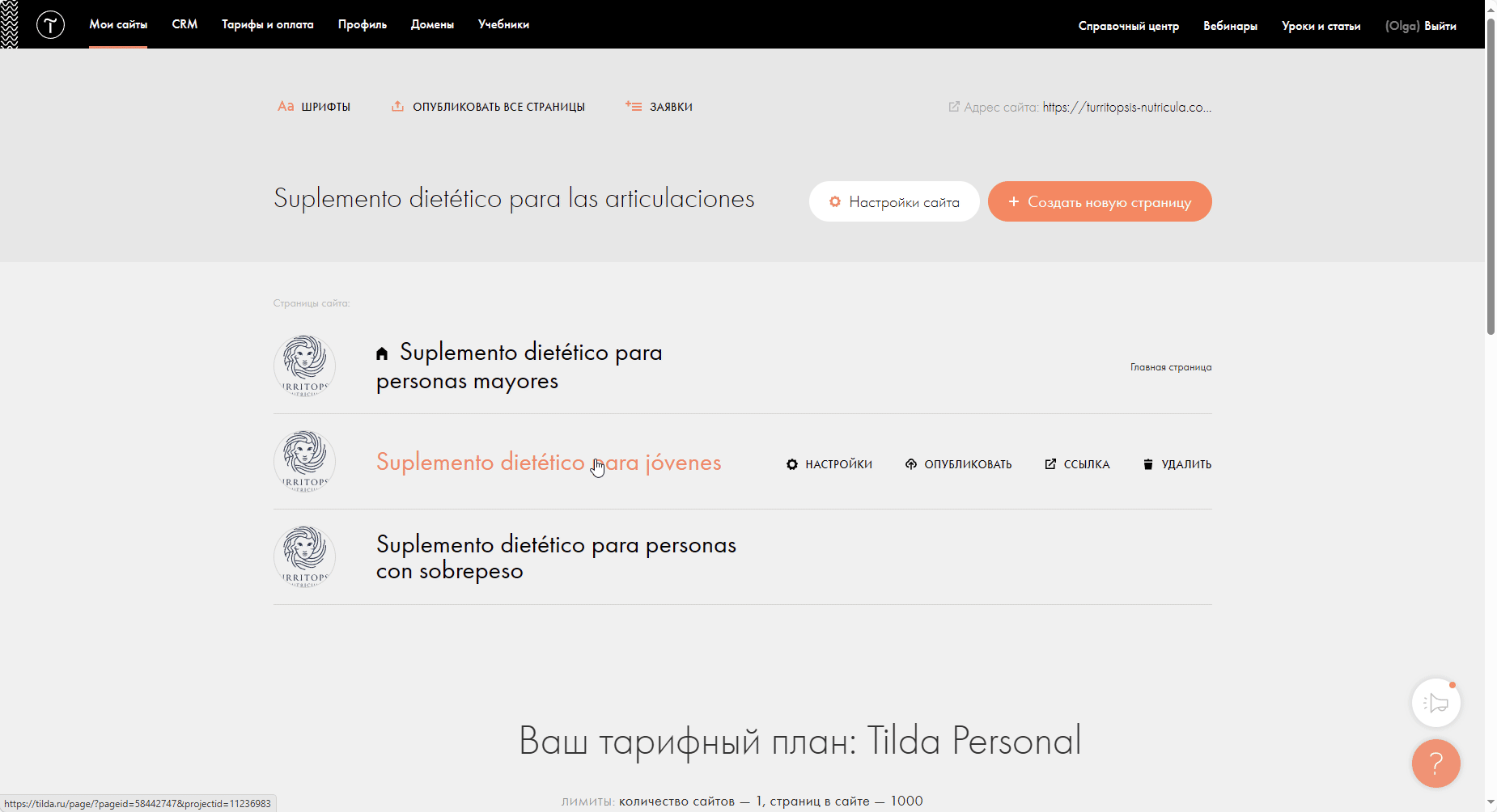Click the gear icon next to НАСТРОЙКИ

pos(792,464)
